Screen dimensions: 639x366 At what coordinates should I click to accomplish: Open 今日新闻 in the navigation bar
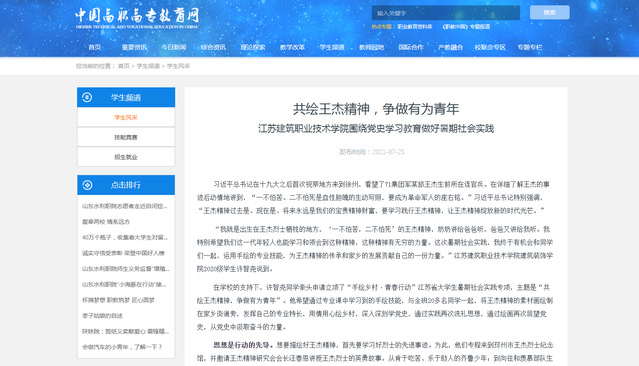tap(174, 47)
